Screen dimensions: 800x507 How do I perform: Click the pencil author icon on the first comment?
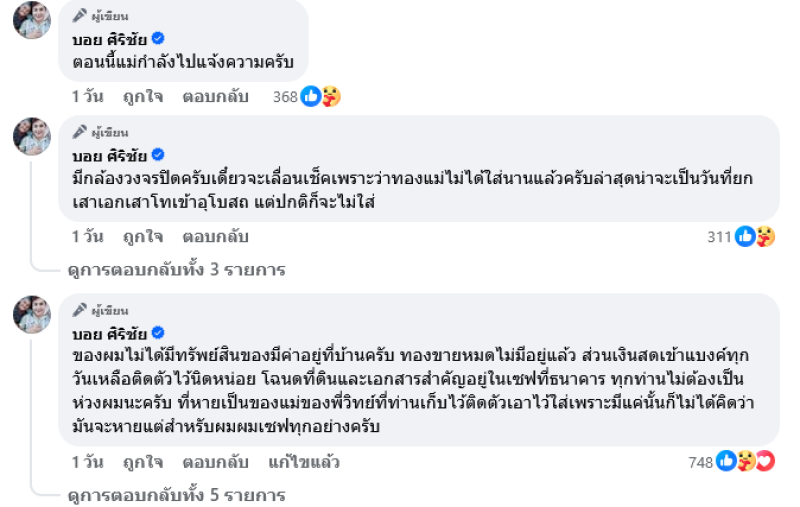pos(79,17)
